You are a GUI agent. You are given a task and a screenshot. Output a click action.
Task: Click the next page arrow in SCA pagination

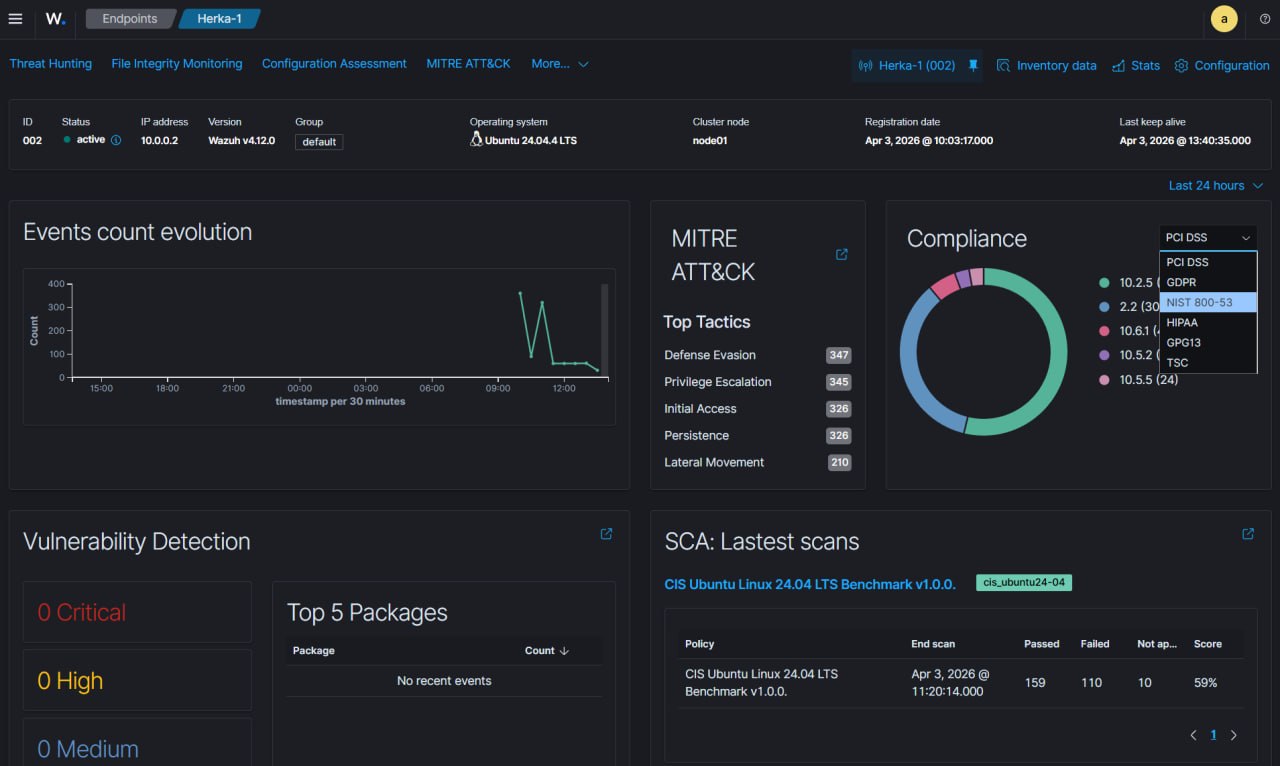pos(1233,734)
